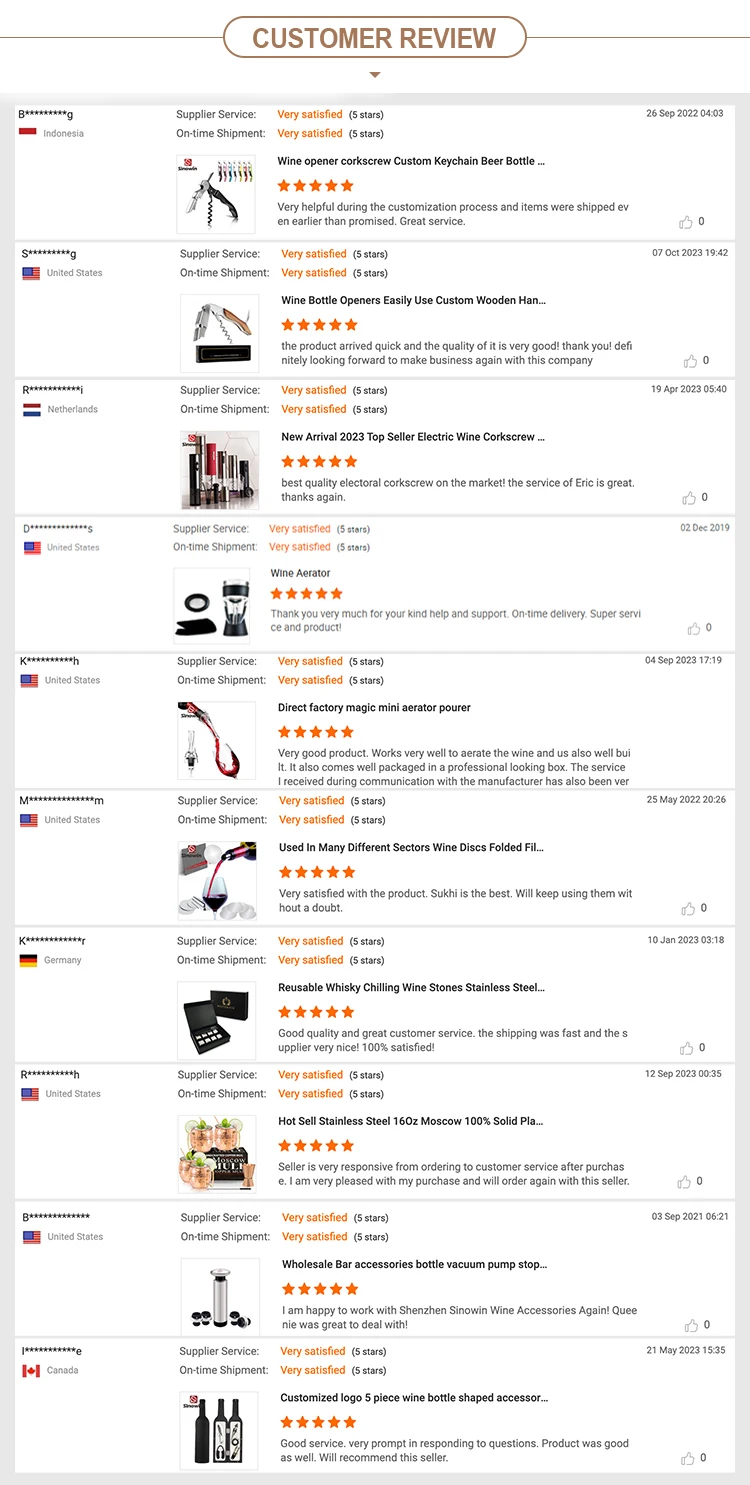Thumbs-up the vacuum pump stopper review
Image resolution: width=750 pixels, height=1485 pixels.
click(691, 1325)
